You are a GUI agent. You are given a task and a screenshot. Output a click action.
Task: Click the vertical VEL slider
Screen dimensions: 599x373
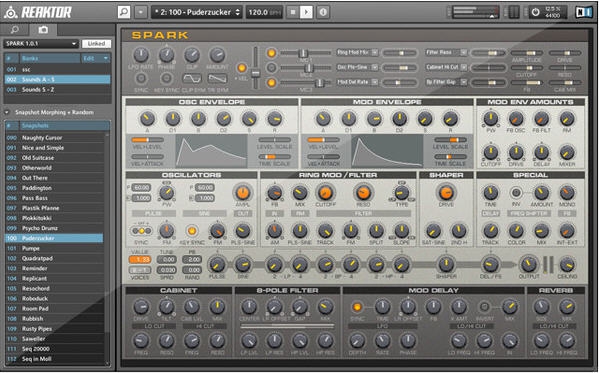pos(255,68)
